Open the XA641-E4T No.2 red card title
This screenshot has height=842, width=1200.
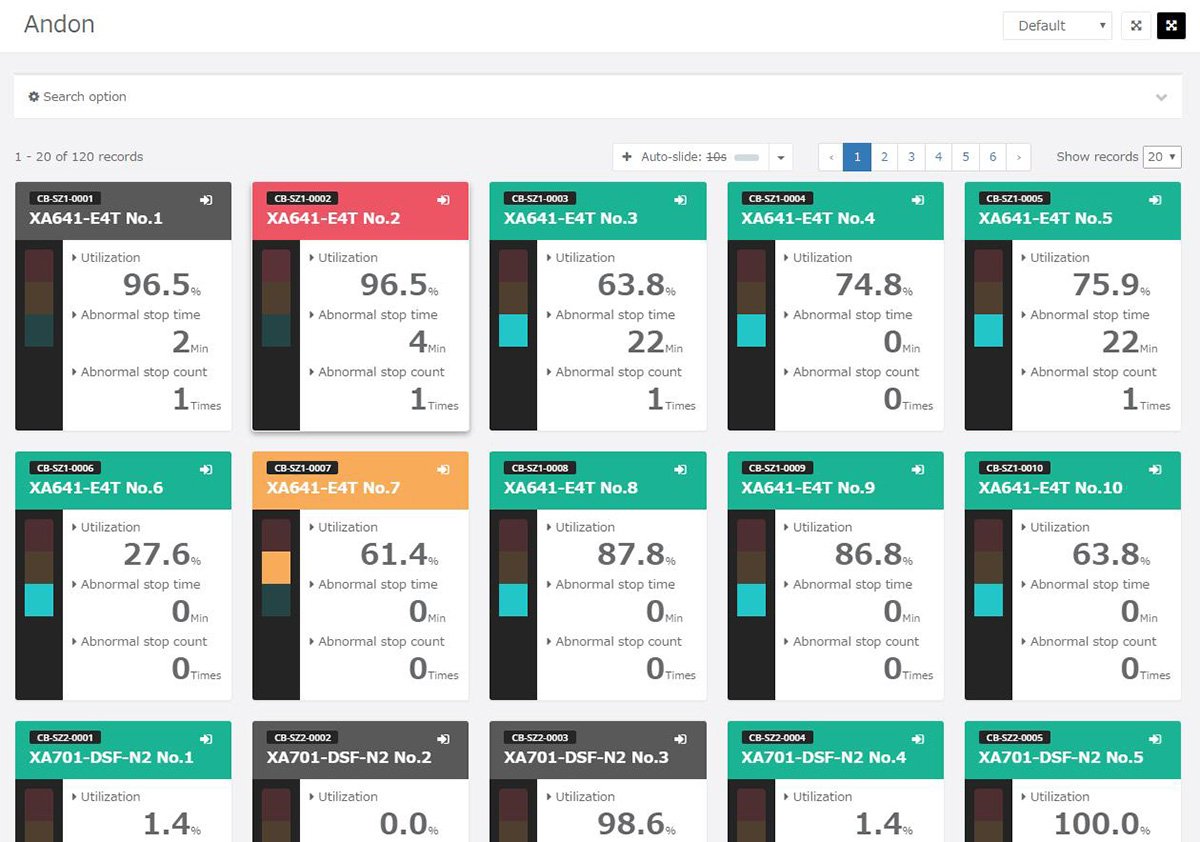click(333, 218)
